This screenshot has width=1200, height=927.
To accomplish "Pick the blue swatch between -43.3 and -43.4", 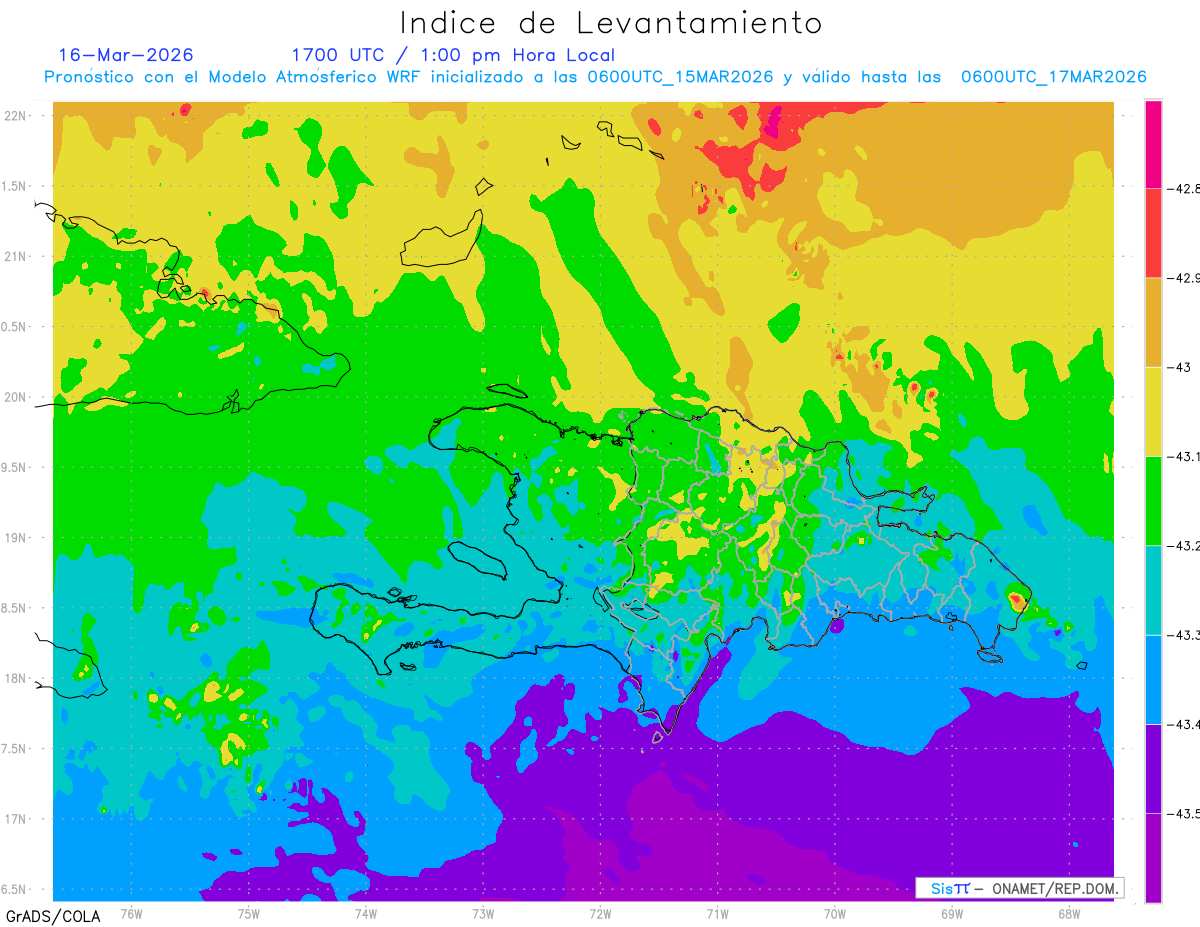I will 1153,679.
